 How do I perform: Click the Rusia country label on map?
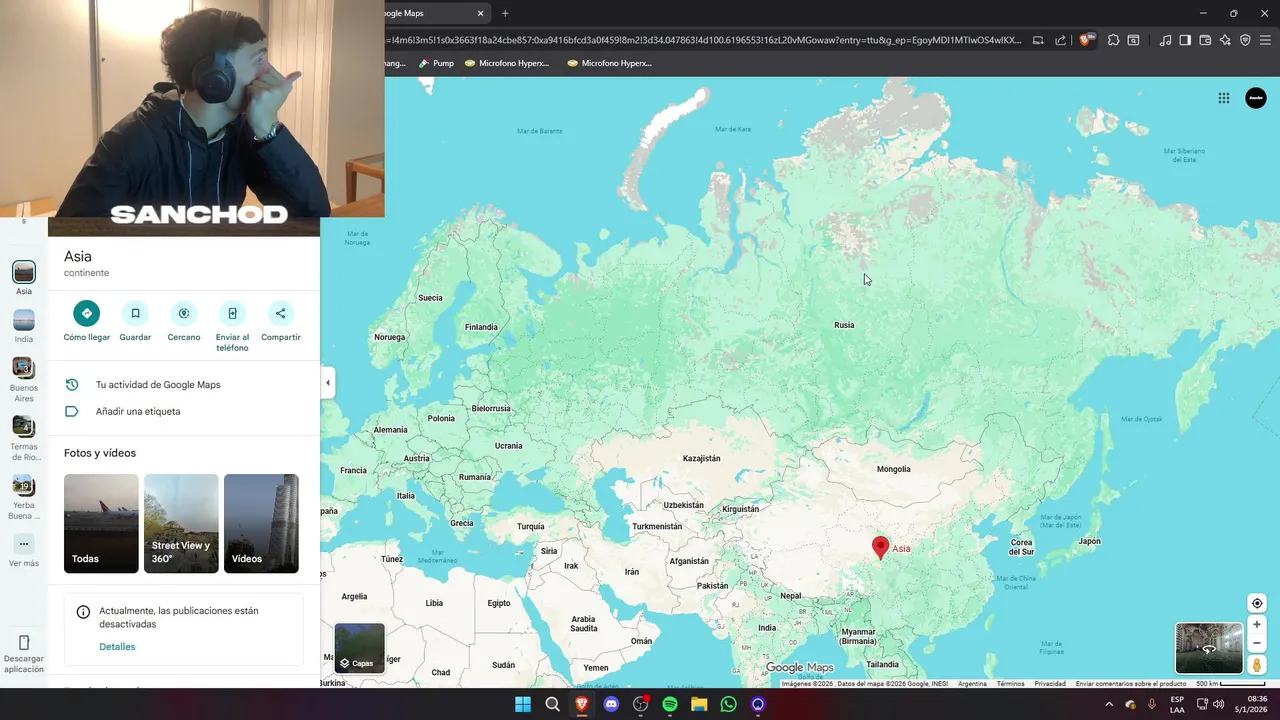(x=844, y=325)
